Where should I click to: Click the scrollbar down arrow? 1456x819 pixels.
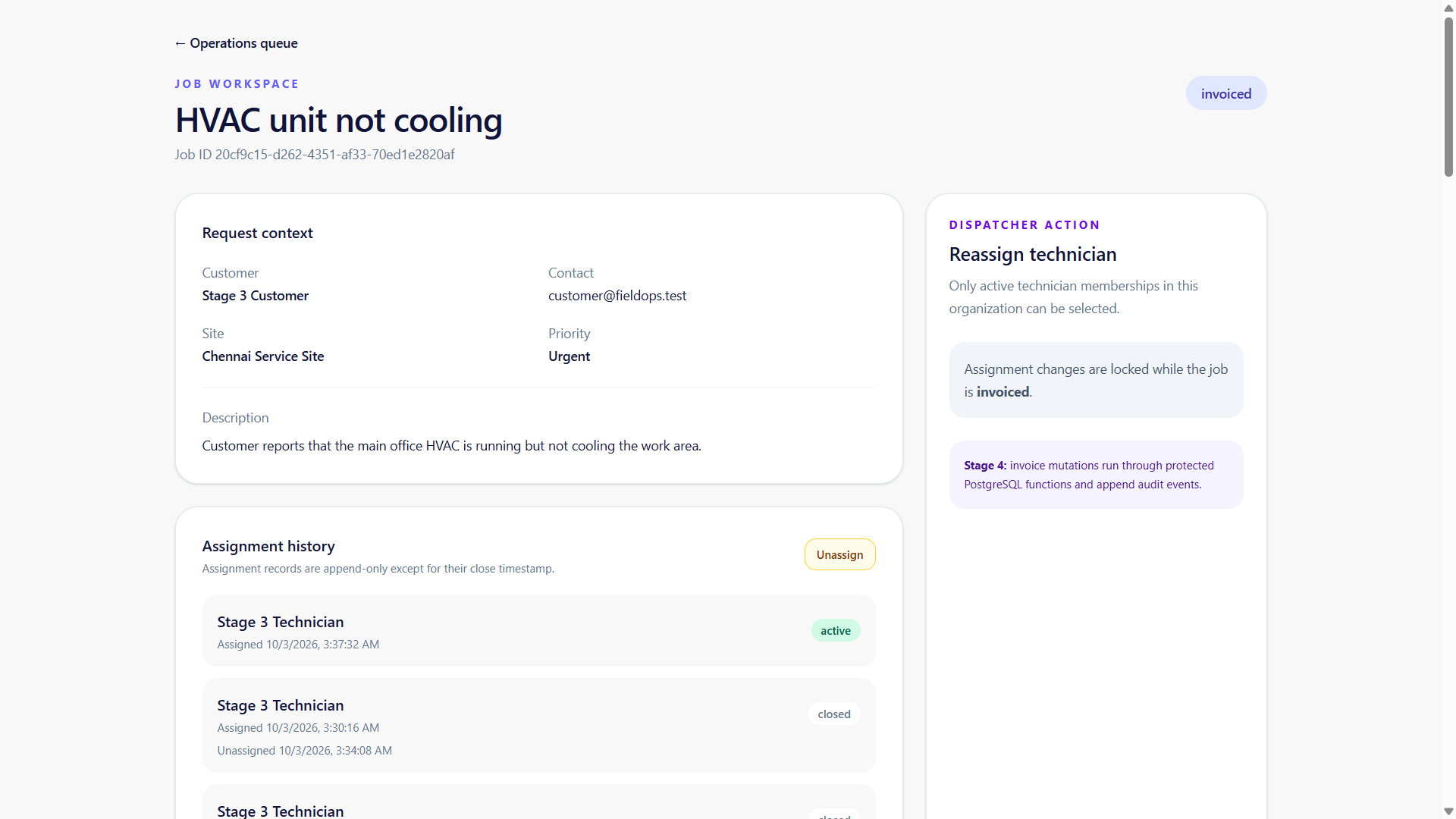[1448, 811]
